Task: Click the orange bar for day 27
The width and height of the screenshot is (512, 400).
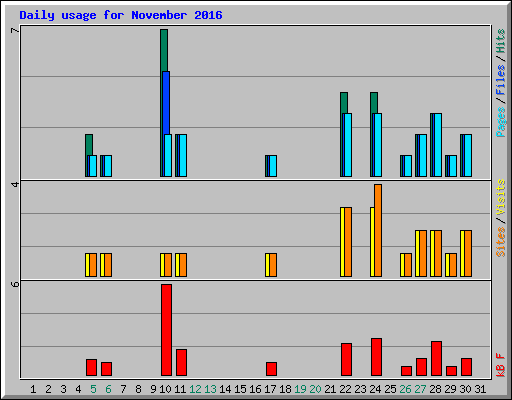Action: coord(423,253)
